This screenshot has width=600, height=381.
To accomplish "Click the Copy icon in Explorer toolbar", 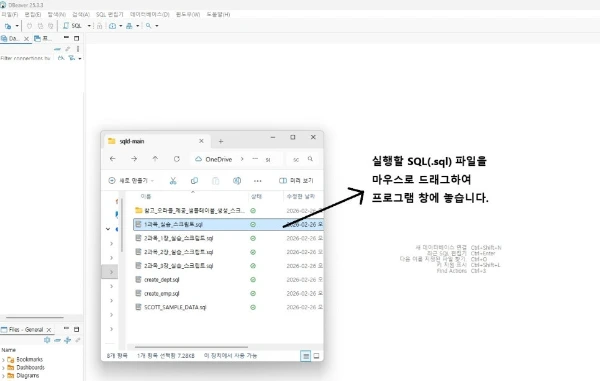I will coord(194,181).
